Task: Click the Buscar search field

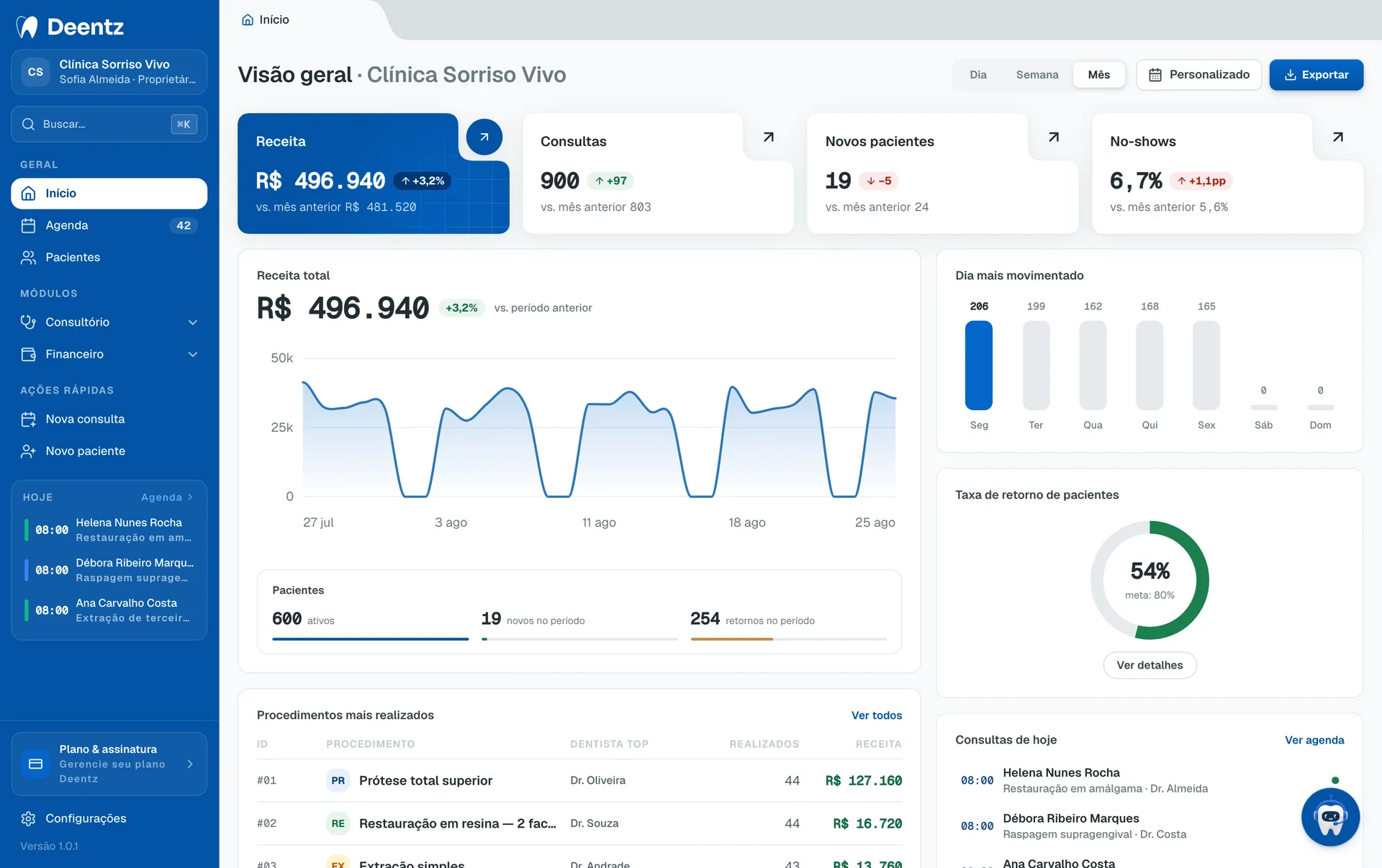Action: pos(109,125)
